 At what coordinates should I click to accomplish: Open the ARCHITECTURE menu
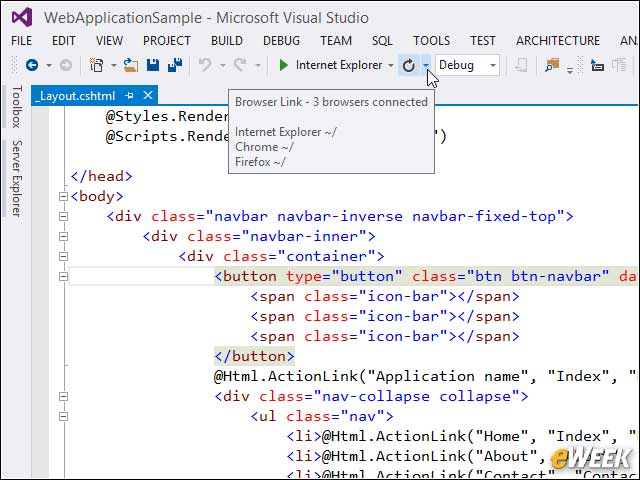558,41
